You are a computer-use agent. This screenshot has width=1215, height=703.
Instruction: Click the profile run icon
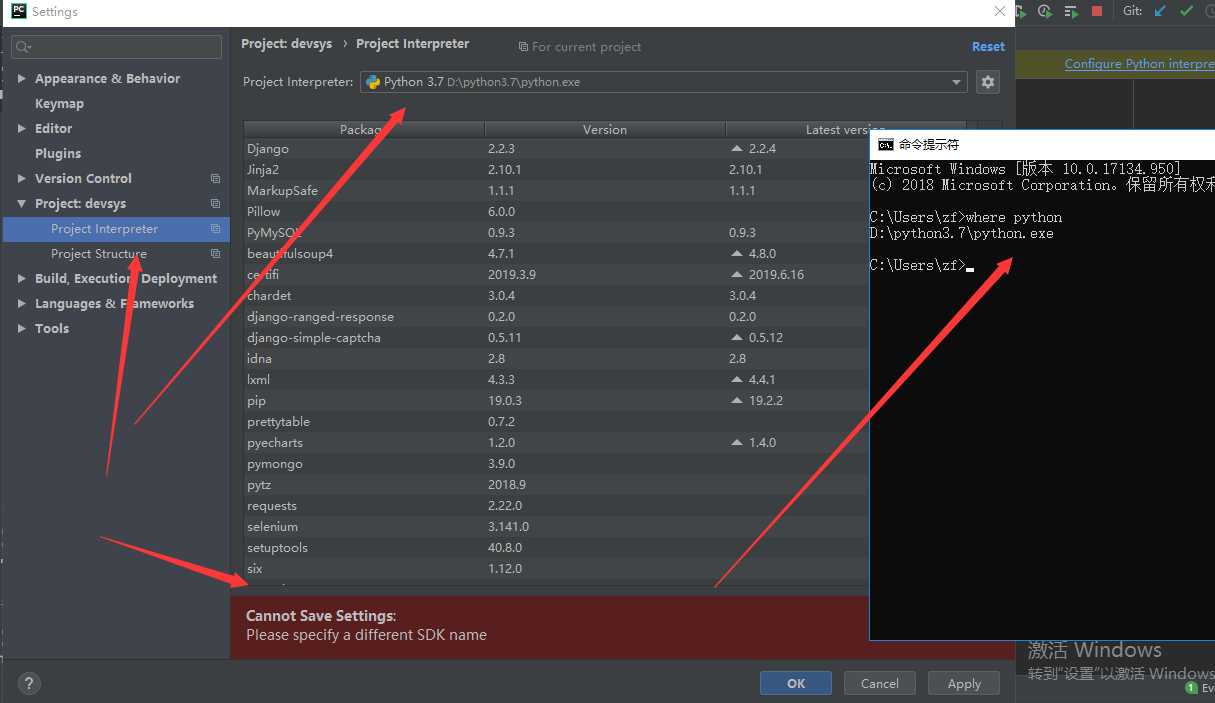coord(1045,11)
